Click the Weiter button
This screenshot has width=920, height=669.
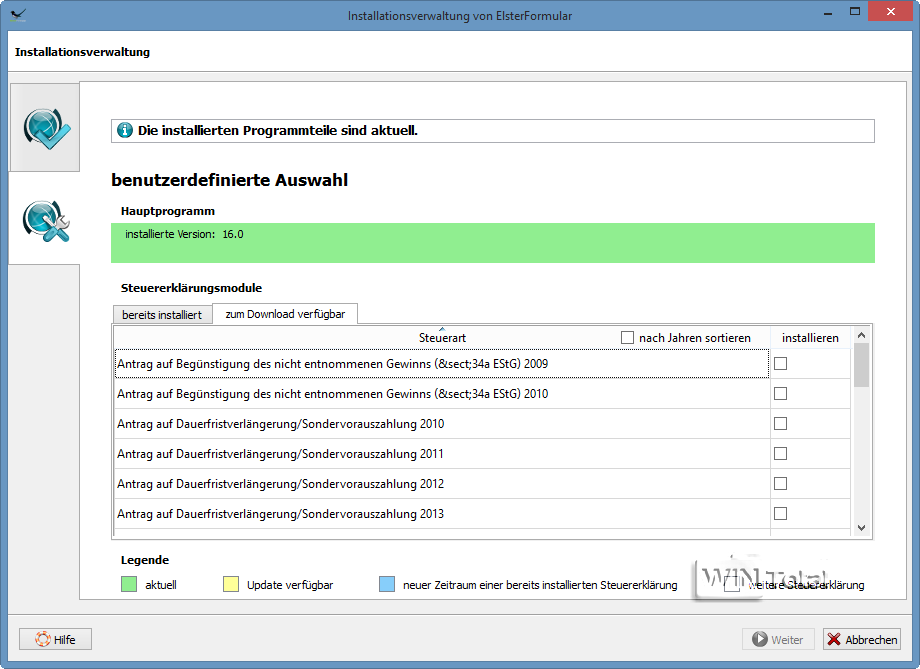click(x=778, y=639)
